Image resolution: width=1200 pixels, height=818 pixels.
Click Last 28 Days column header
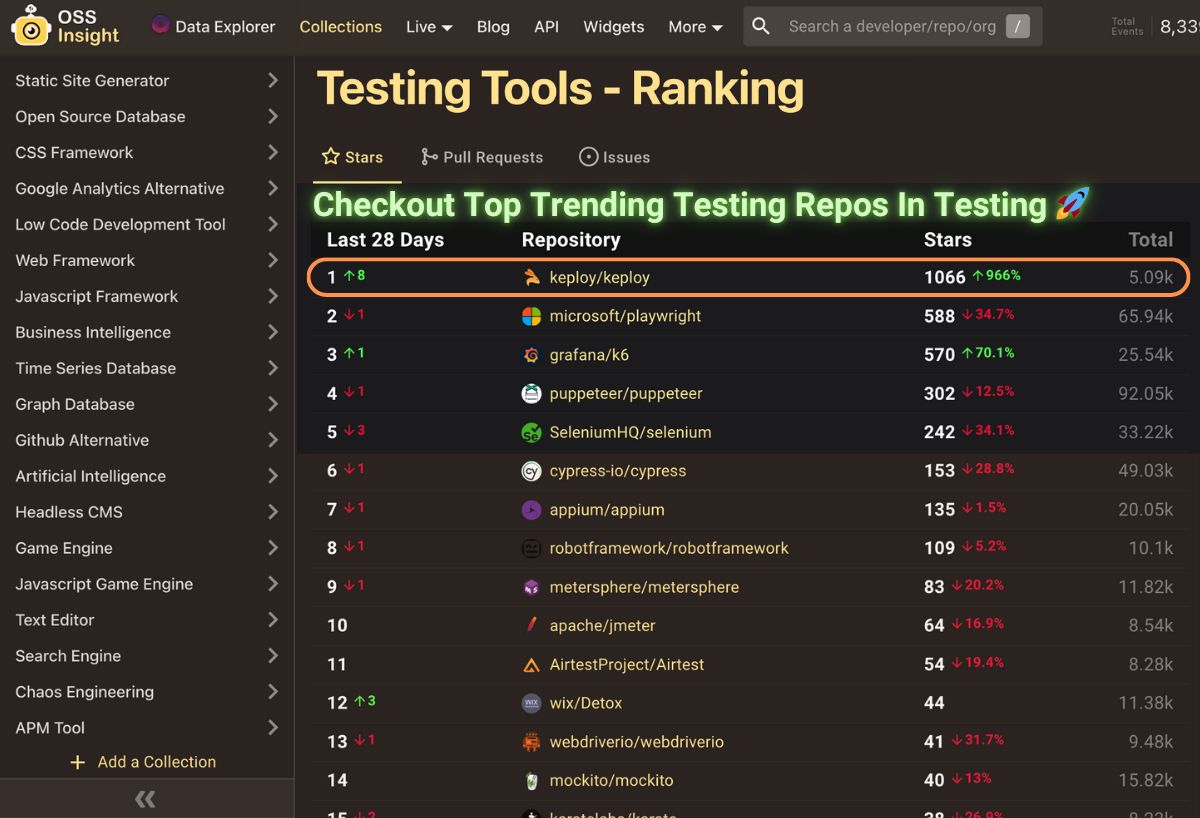coord(385,240)
